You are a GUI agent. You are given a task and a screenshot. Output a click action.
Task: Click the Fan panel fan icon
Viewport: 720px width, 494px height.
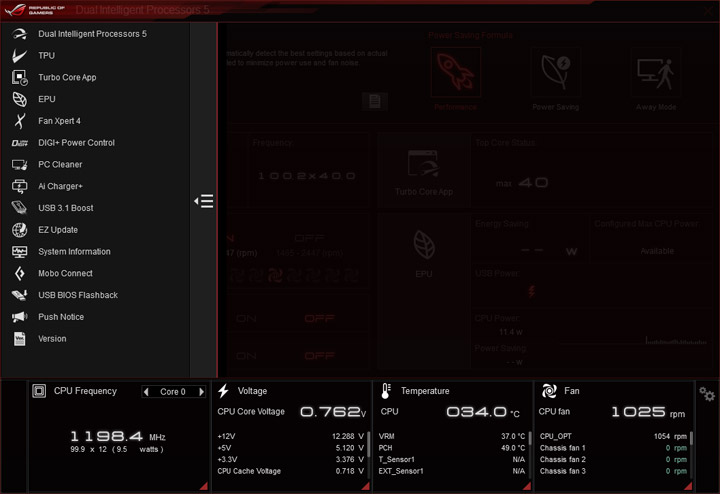549,391
